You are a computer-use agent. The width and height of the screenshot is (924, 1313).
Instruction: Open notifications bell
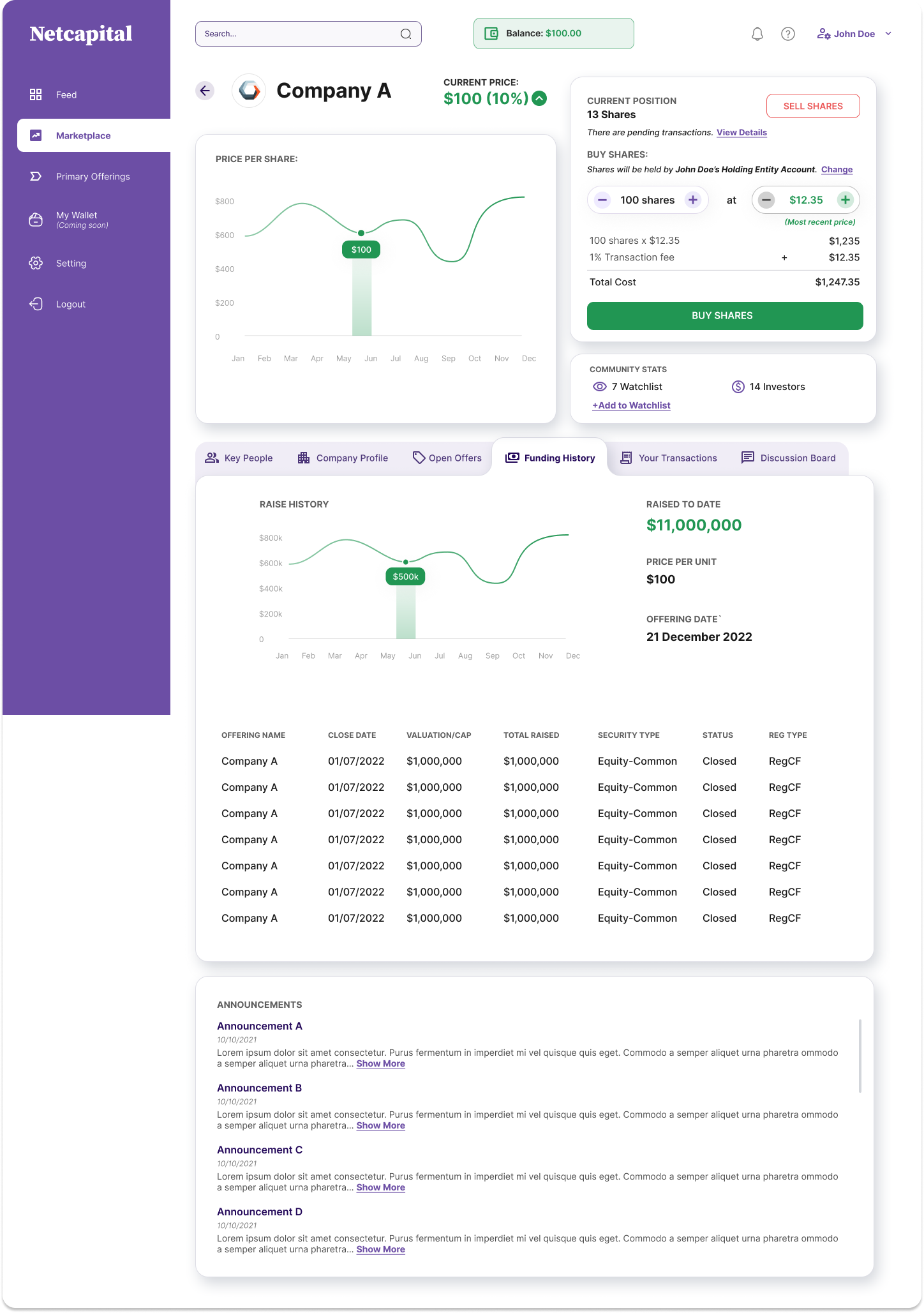pos(757,34)
